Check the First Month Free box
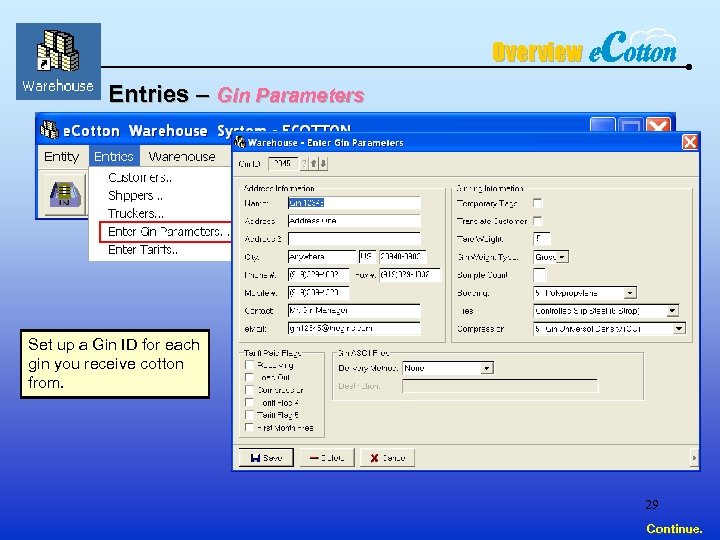 [249, 427]
